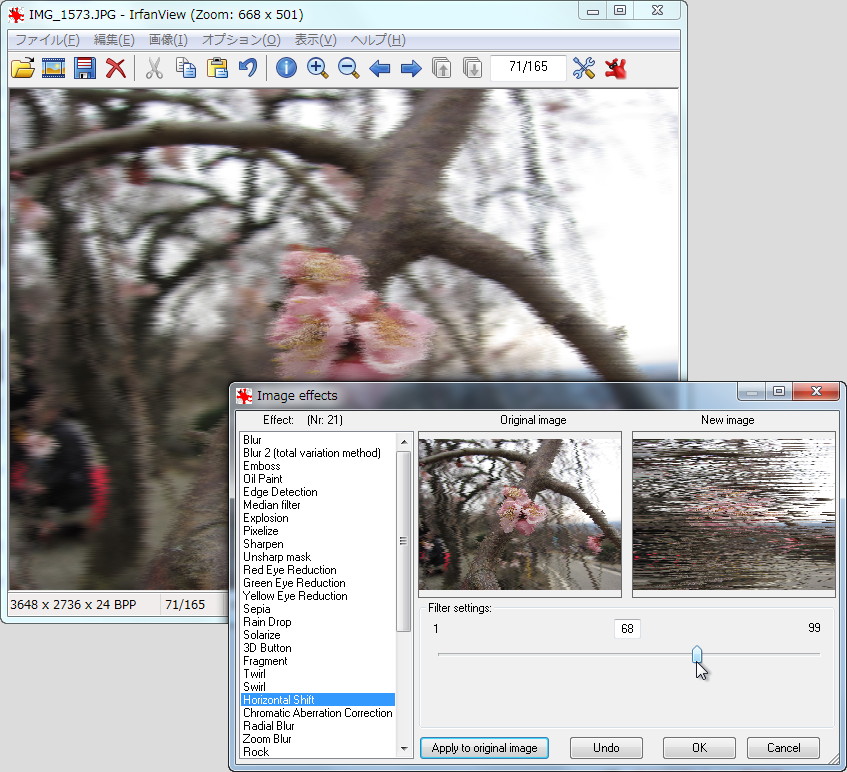Viewport: 847px width, 772px height.
Task: Select the 3D Button effect
Action: (267, 648)
